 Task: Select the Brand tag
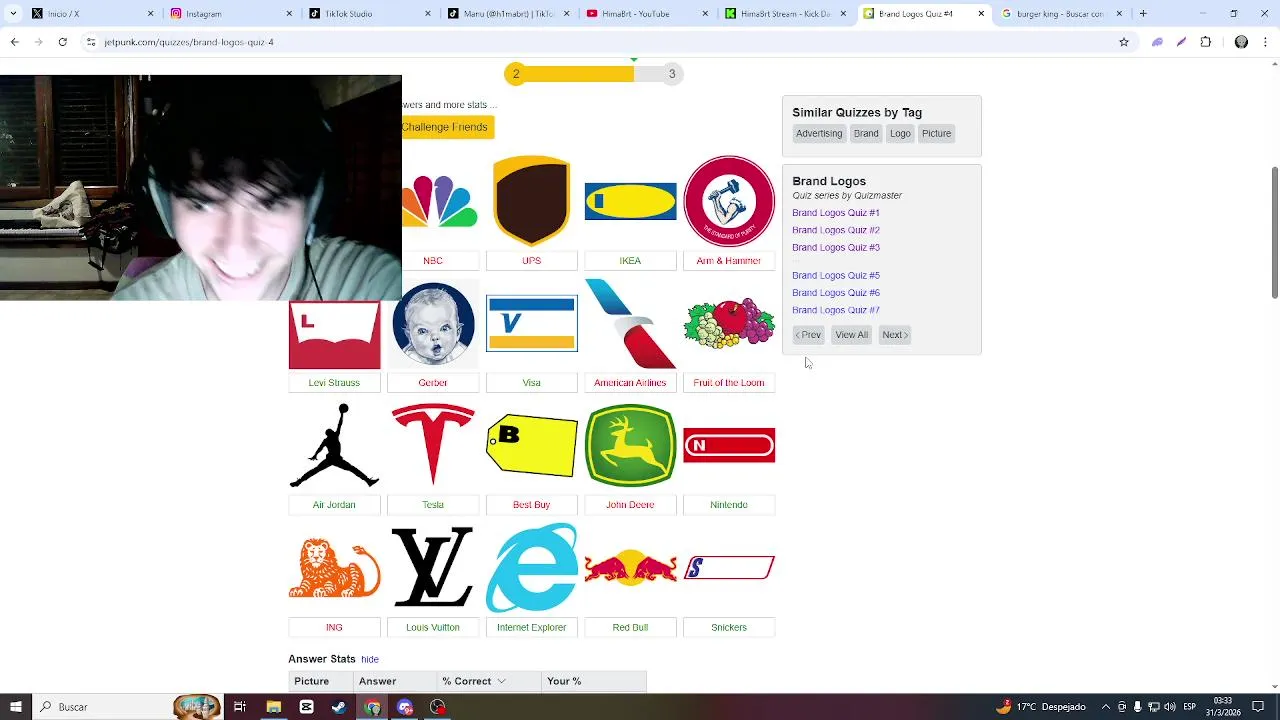(x=866, y=133)
